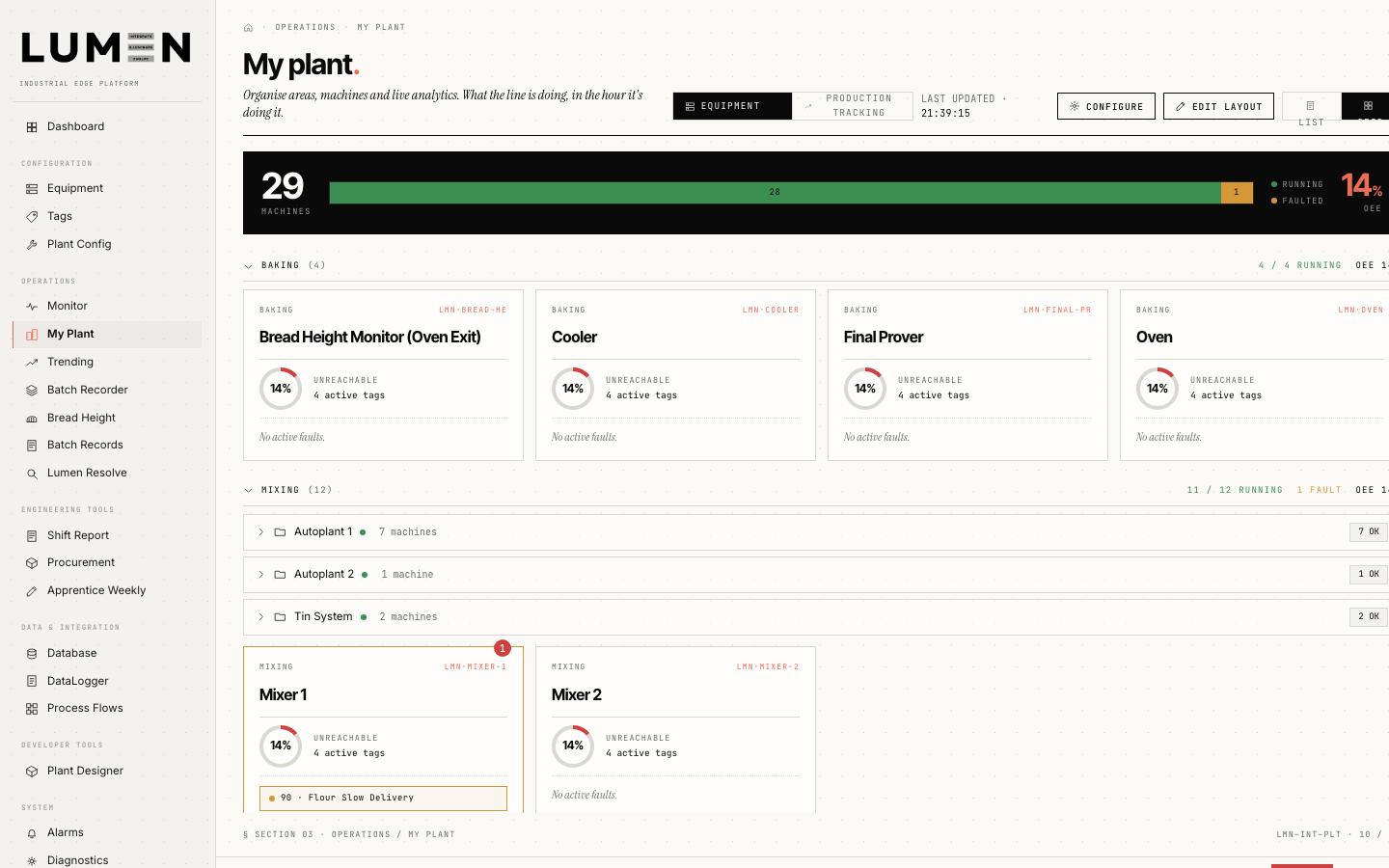Click the green running segment of machine bar

775,193
